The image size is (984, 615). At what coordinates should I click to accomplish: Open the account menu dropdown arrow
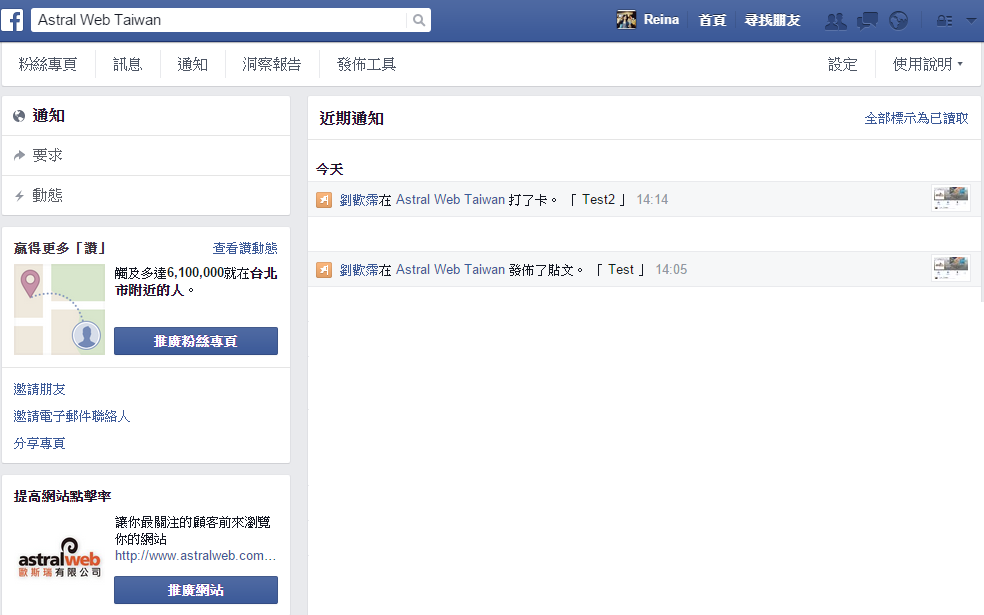971,21
